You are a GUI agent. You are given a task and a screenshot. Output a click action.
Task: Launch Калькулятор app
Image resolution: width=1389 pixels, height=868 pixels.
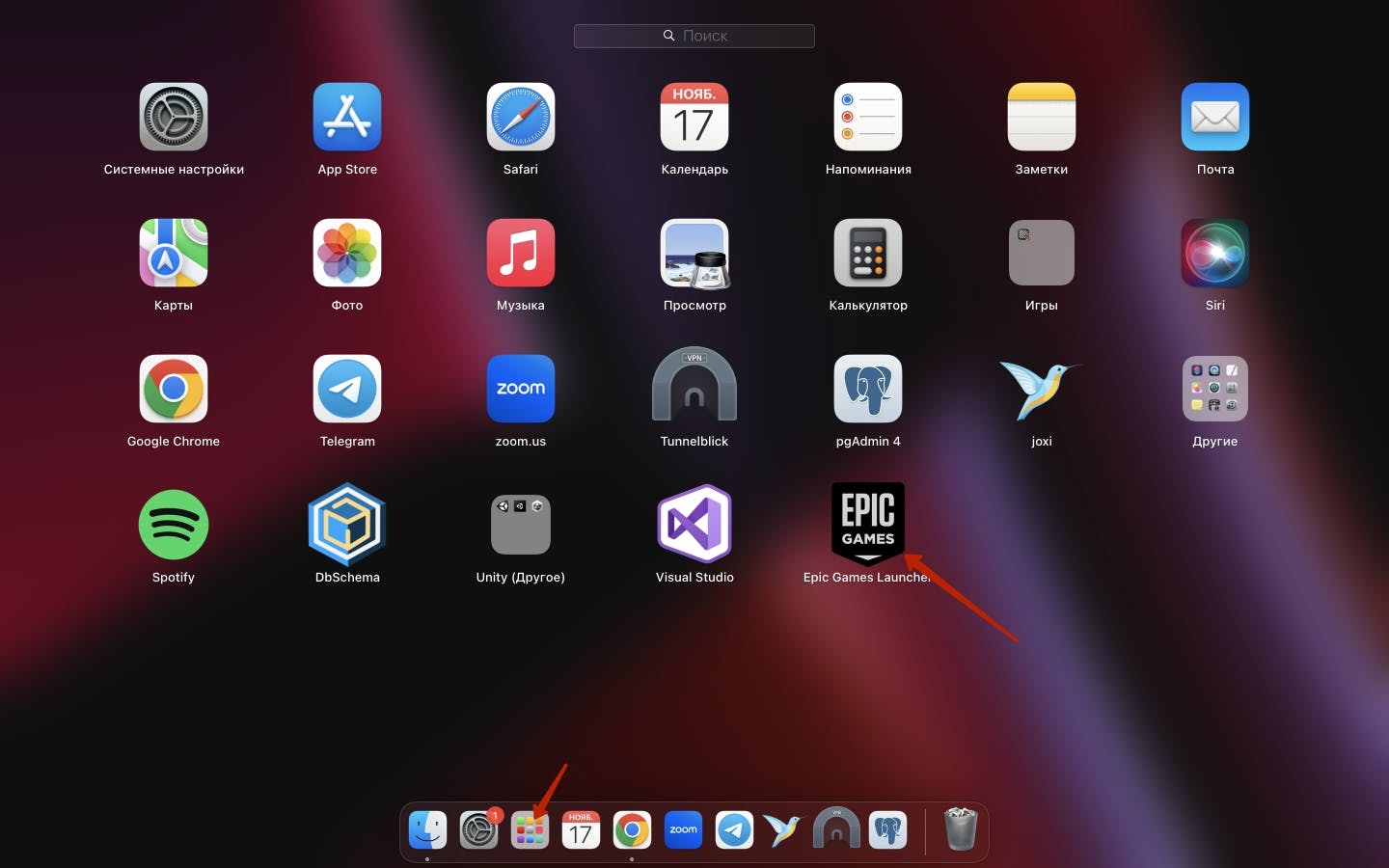pyautogui.click(x=868, y=253)
